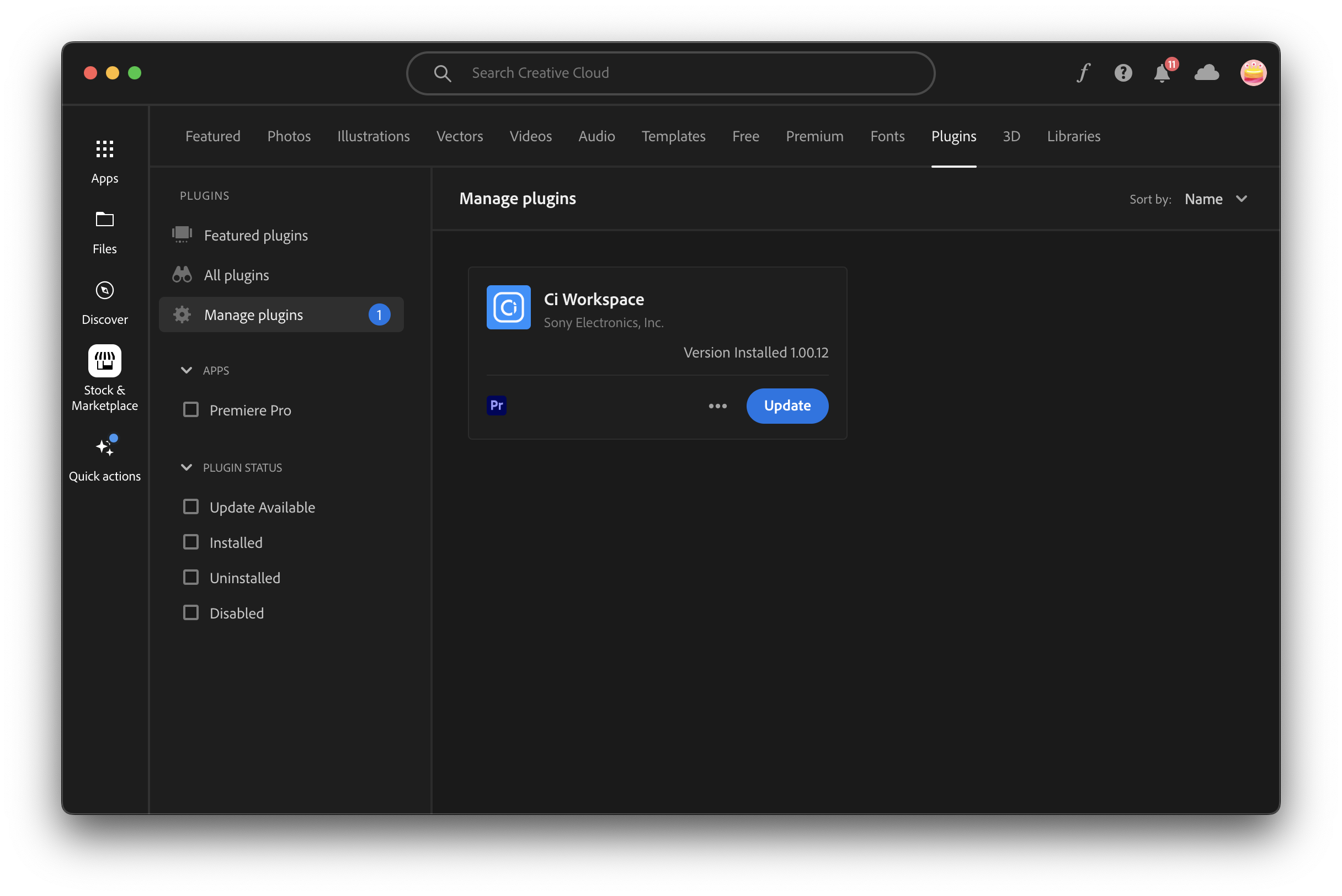The width and height of the screenshot is (1342, 896).
Task: Open the 3D tab
Action: coord(1011,136)
